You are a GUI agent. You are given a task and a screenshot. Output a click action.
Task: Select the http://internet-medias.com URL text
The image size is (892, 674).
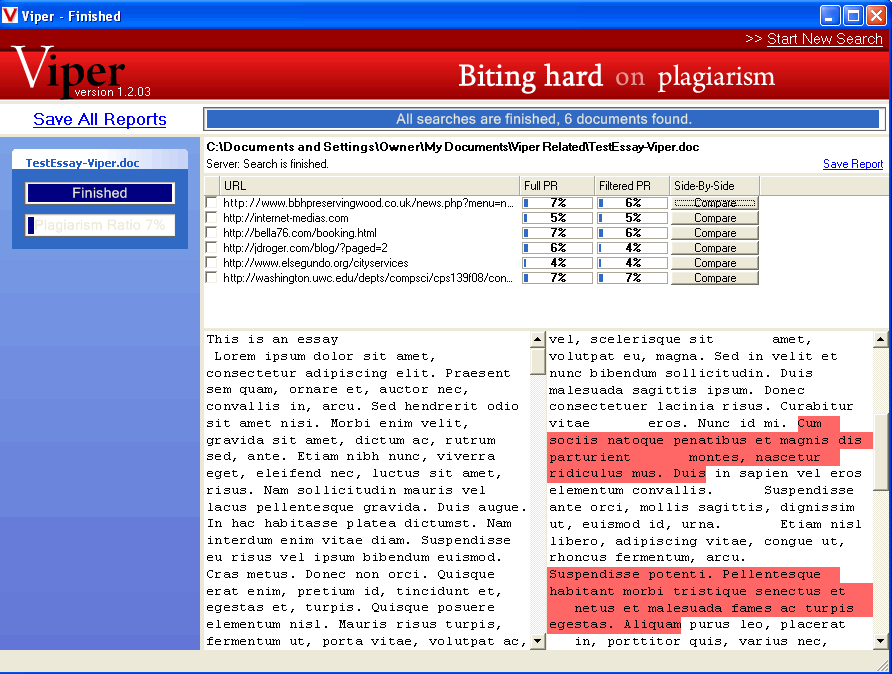pyautogui.click(x=286, y=218)
